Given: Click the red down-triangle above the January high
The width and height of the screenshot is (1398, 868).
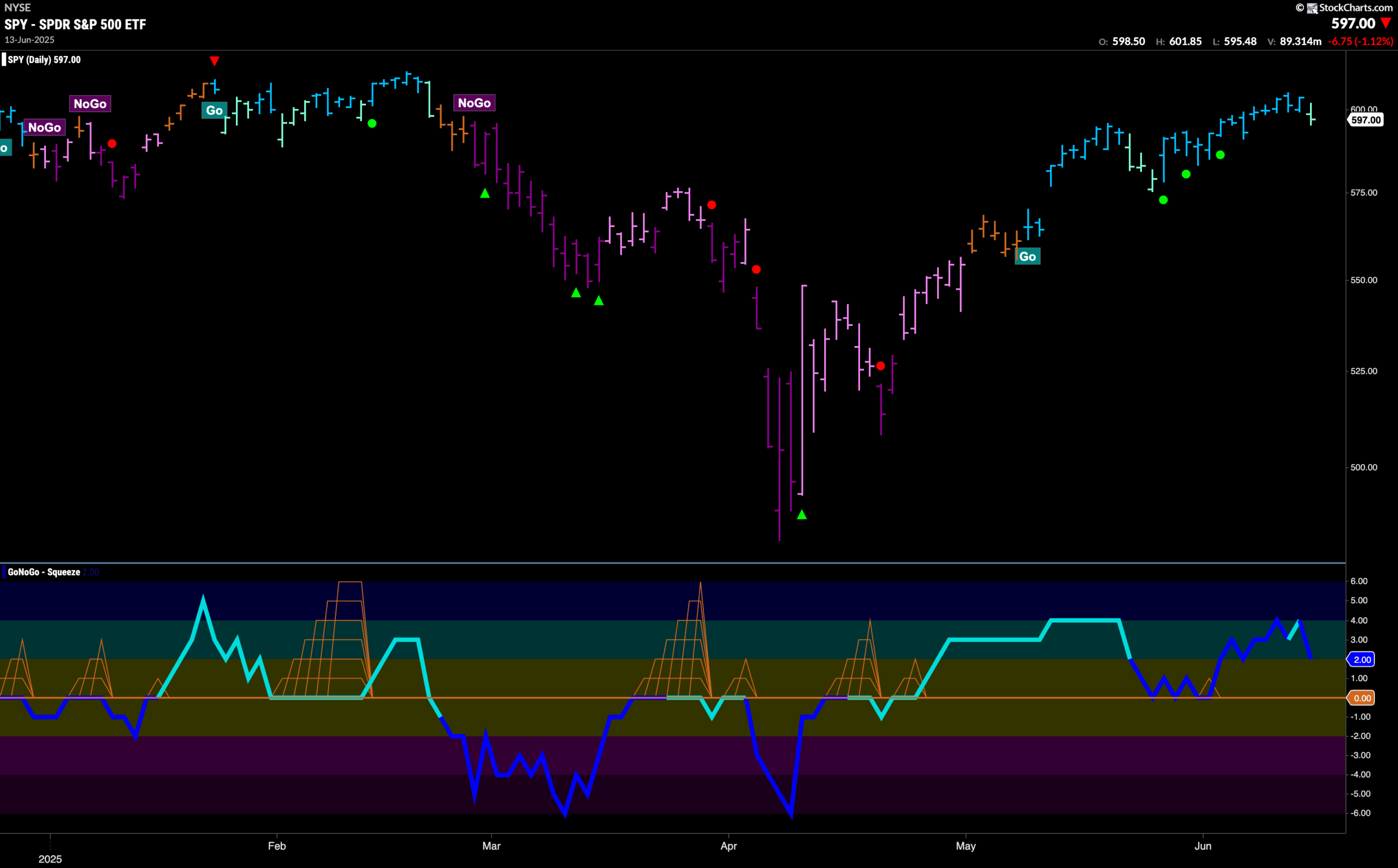Looking at the screenshot, I should click(214, 61).
